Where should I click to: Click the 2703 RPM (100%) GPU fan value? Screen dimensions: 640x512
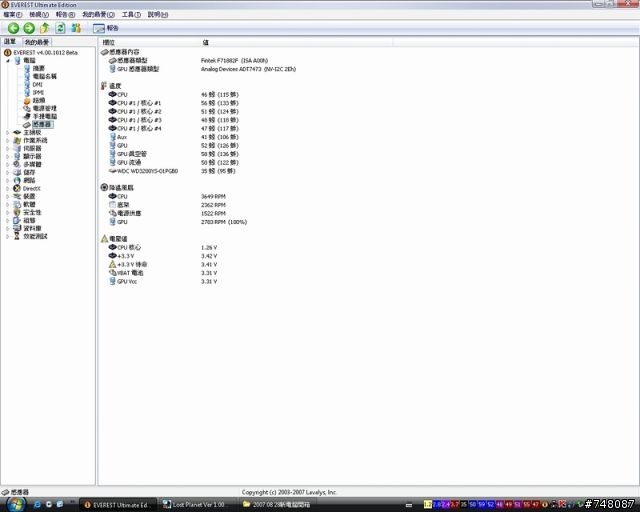(x=224, y=222)
